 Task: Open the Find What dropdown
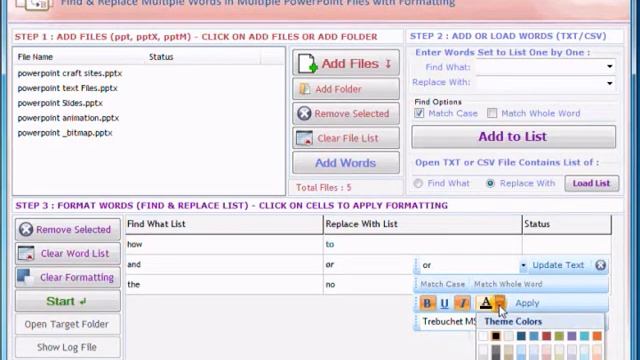pyautogui.click(x=609, y=67)
